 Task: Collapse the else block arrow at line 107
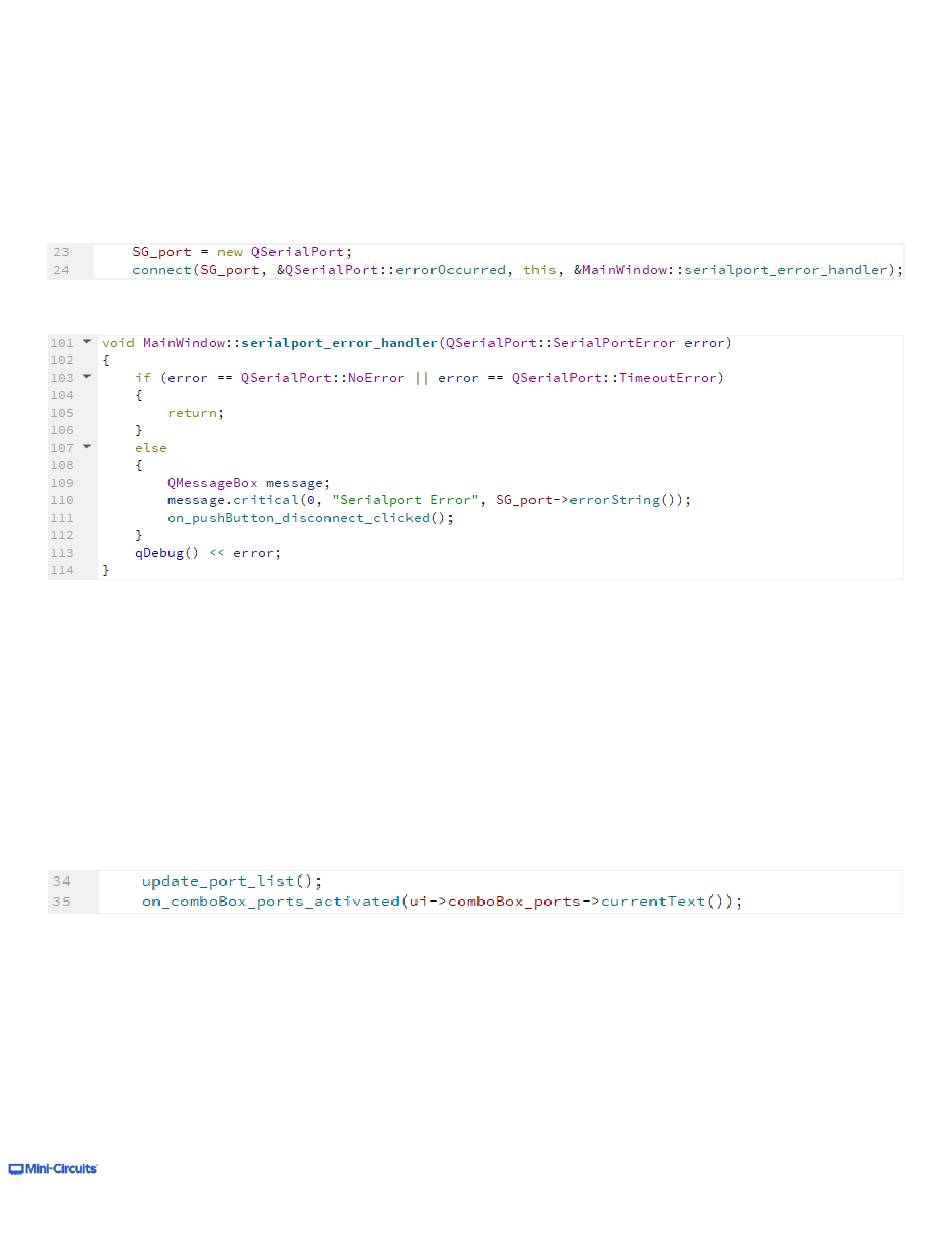[x=87, y=447]
